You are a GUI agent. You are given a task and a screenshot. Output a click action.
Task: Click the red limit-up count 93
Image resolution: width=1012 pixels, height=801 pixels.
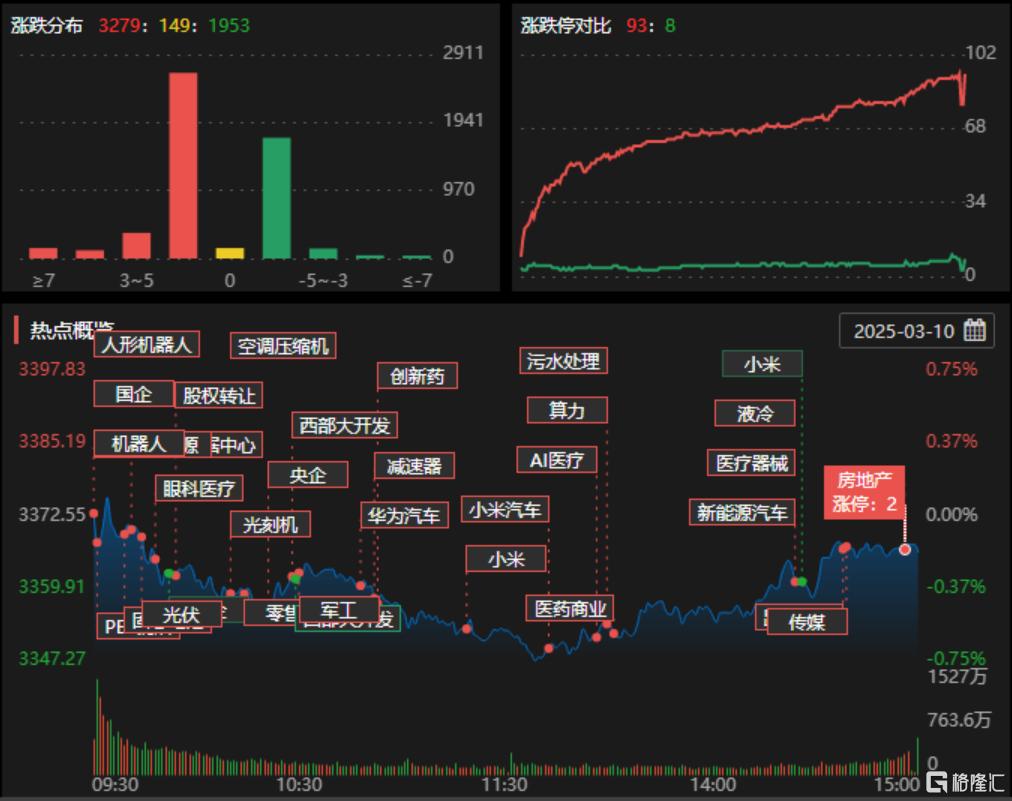tap(636, 25)
